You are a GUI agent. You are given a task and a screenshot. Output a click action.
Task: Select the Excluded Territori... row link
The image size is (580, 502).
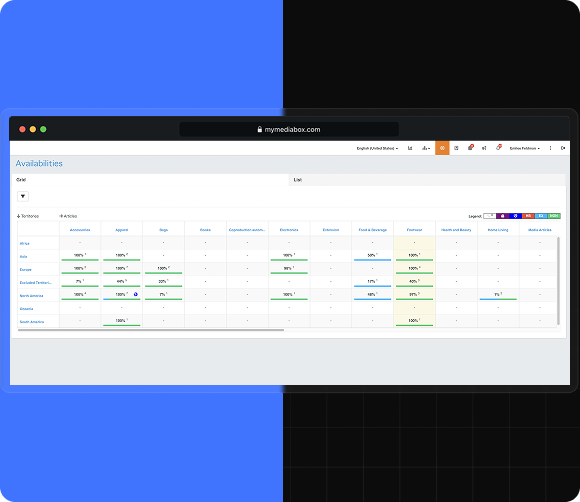pos(36,283)
